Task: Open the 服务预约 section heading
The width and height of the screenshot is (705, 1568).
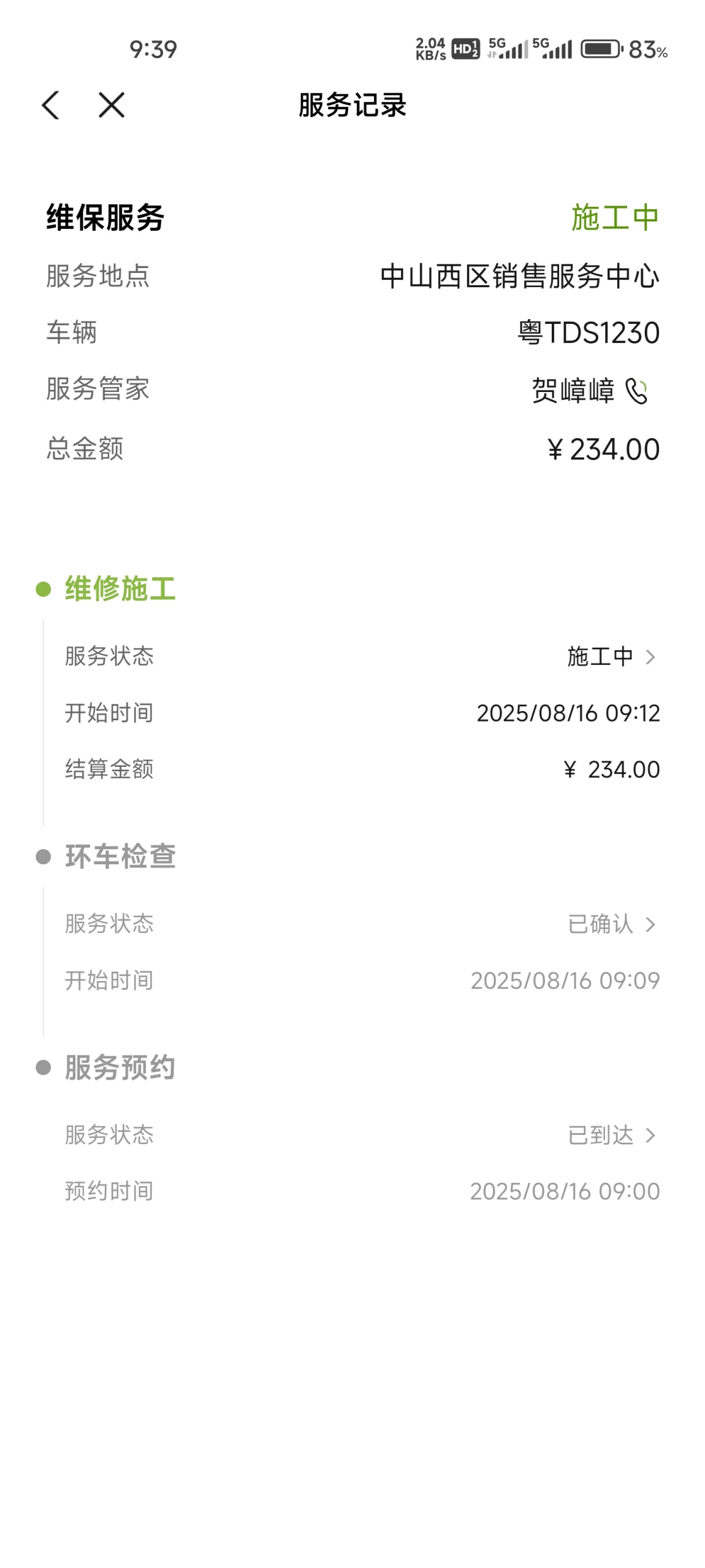Action: coord(120,1067)
